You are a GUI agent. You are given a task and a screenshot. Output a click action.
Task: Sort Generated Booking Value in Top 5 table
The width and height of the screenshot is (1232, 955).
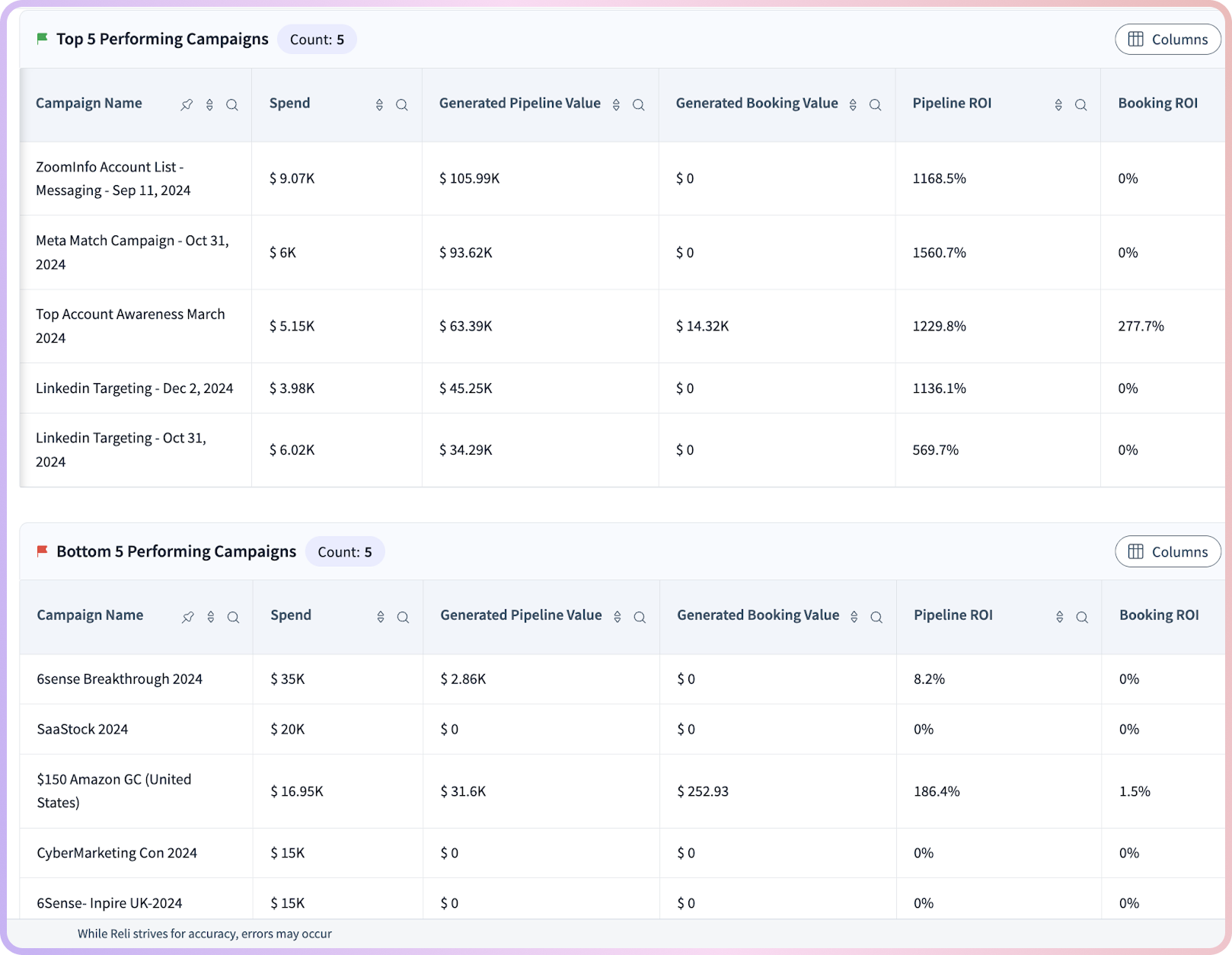(853, 105)
